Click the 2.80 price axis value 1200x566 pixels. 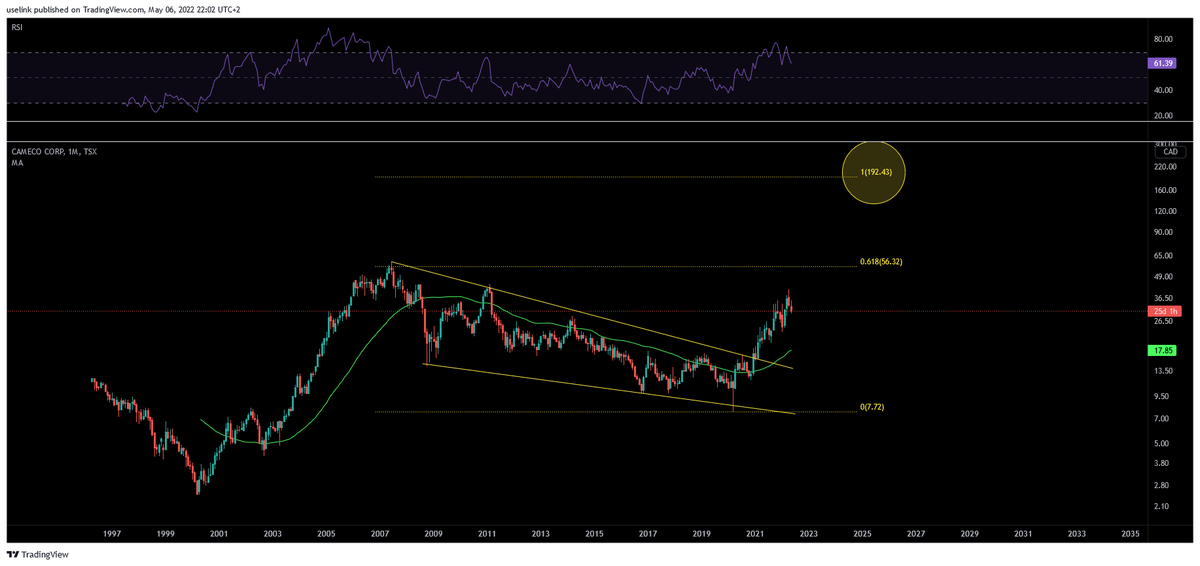point(1161,485)
